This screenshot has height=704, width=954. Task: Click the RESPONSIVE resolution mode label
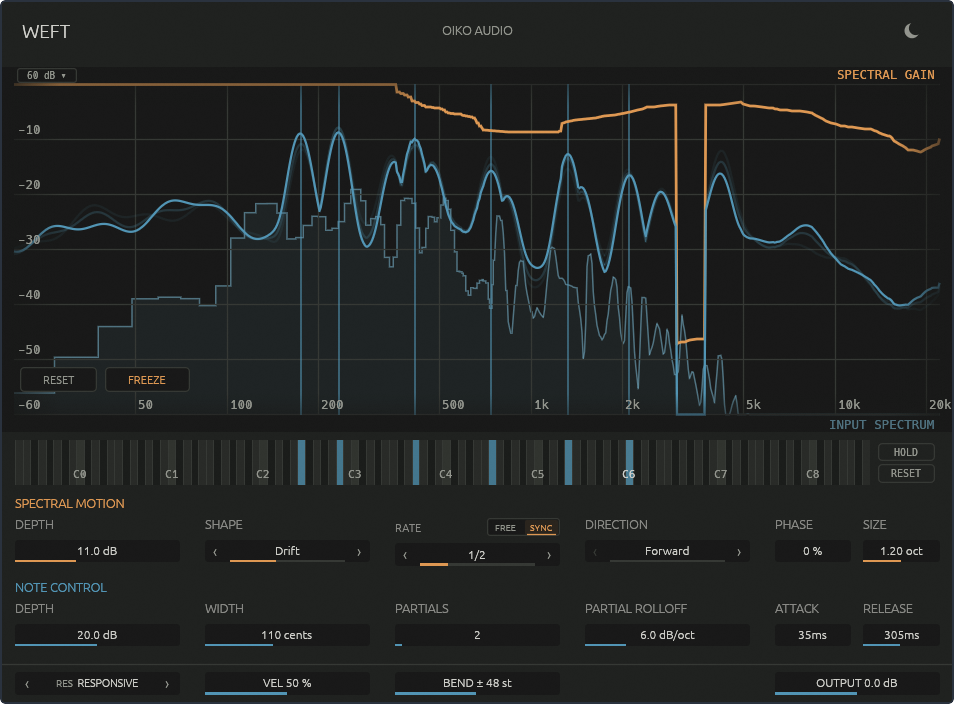108,683
